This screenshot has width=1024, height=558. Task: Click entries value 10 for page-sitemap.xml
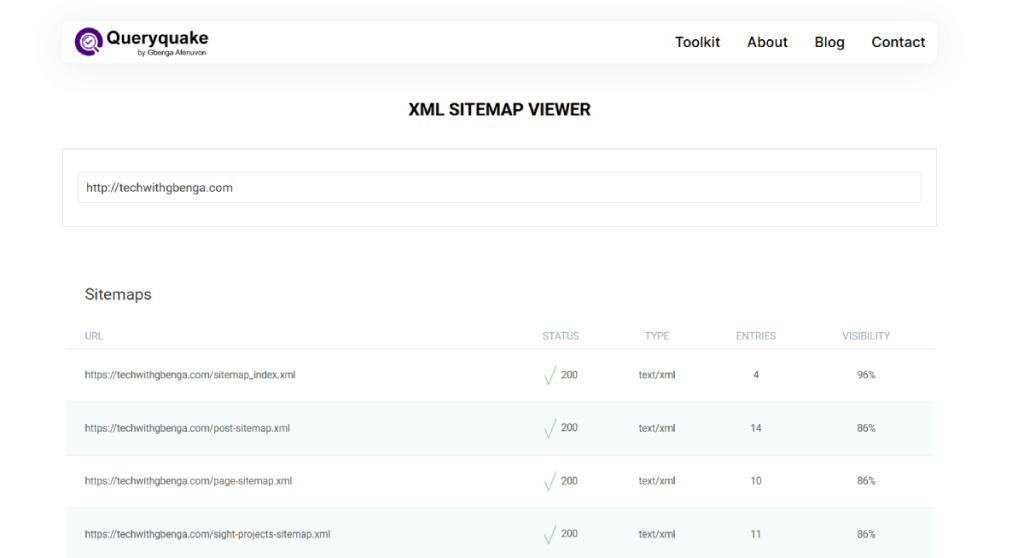coord(756,481)
